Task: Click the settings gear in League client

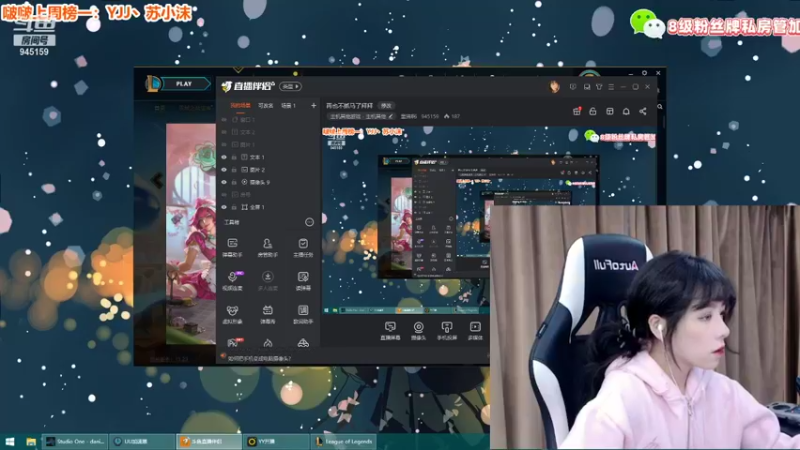Action: click(644, 73)
